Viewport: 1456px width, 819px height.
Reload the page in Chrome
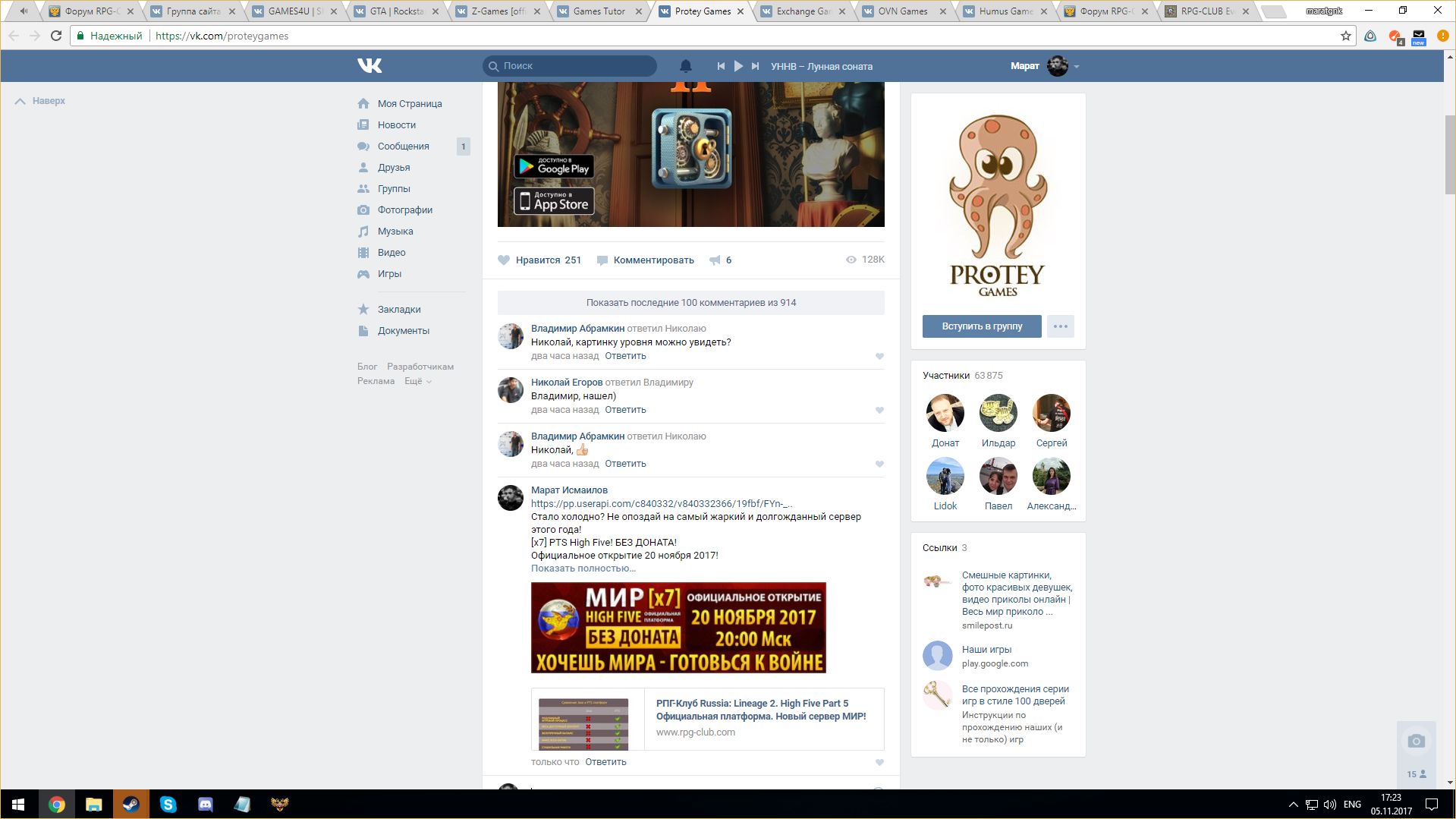56,36
